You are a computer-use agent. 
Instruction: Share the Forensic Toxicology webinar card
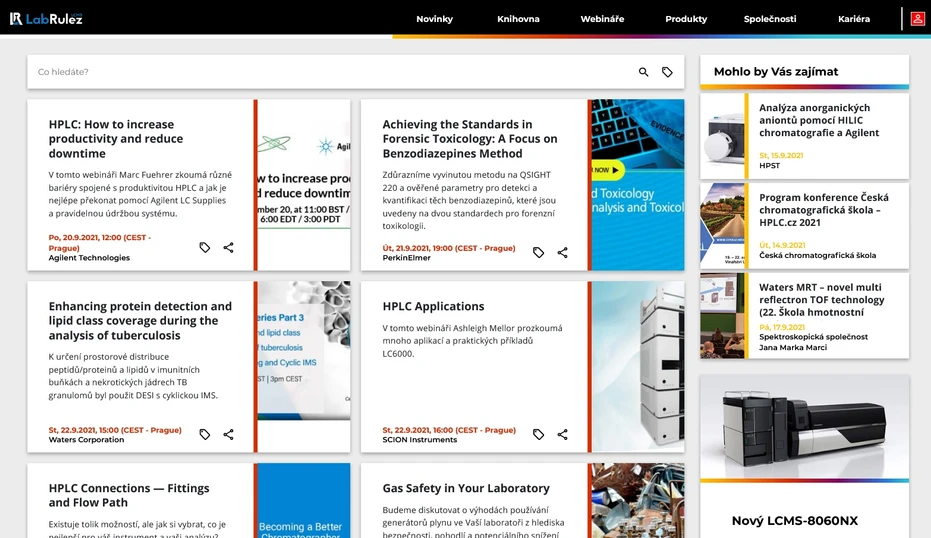[x=562, y=252]
